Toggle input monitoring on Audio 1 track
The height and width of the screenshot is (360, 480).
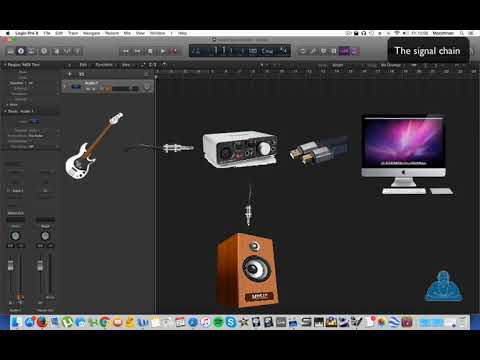pyautogui.click(x=108, y=89)
